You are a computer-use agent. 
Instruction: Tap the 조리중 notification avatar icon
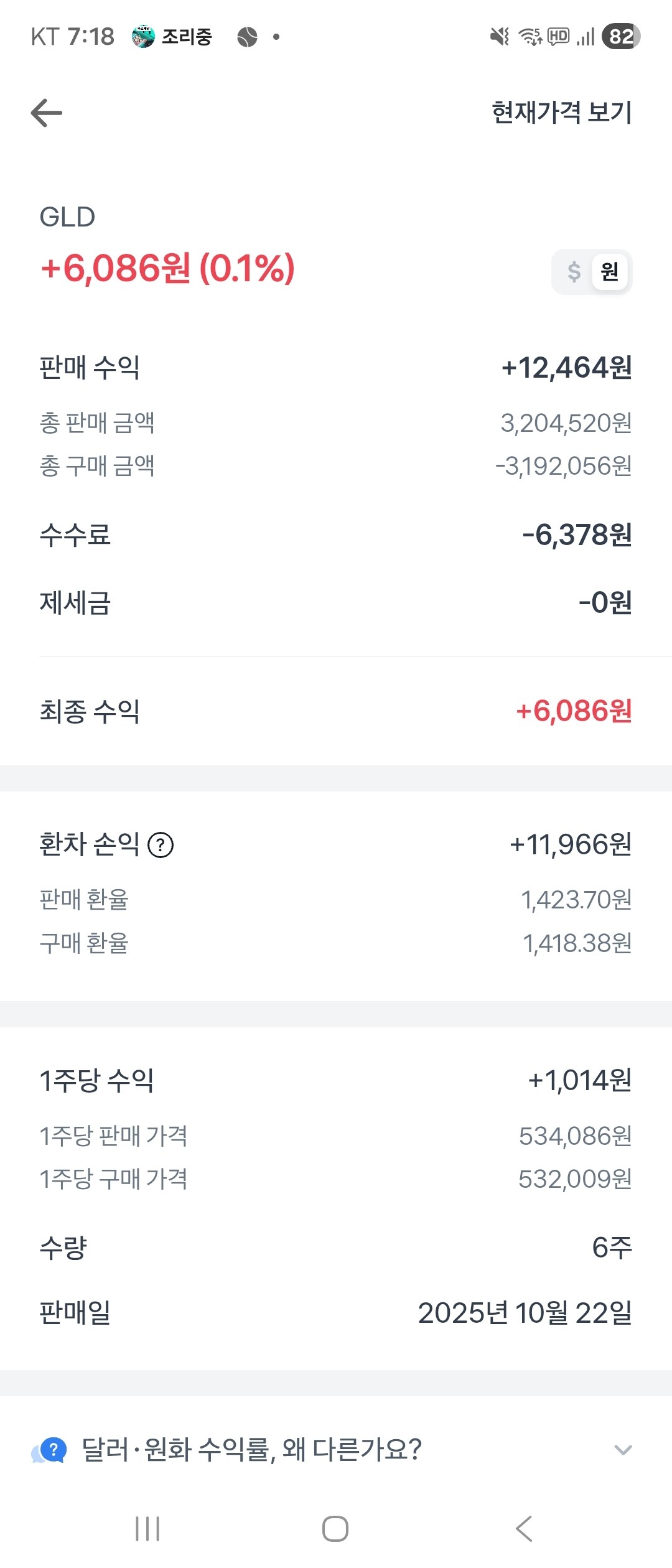point(143,37)
